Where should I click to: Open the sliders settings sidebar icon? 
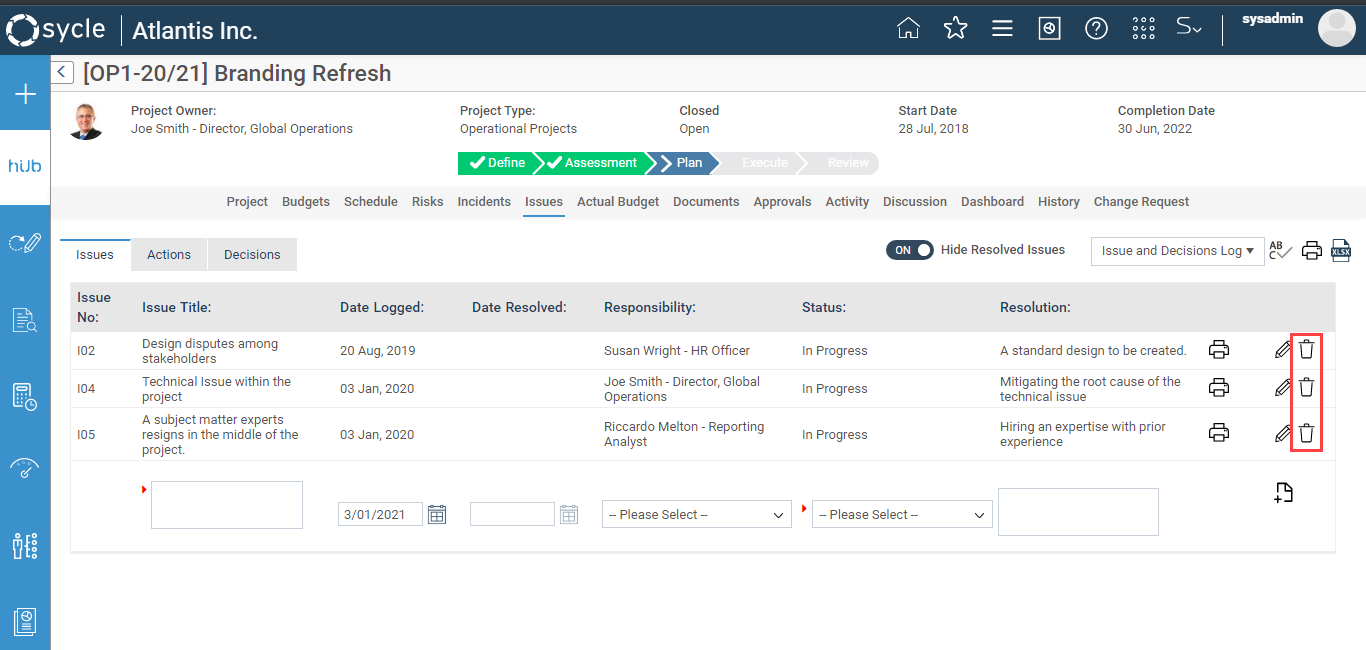coord(25,545)
